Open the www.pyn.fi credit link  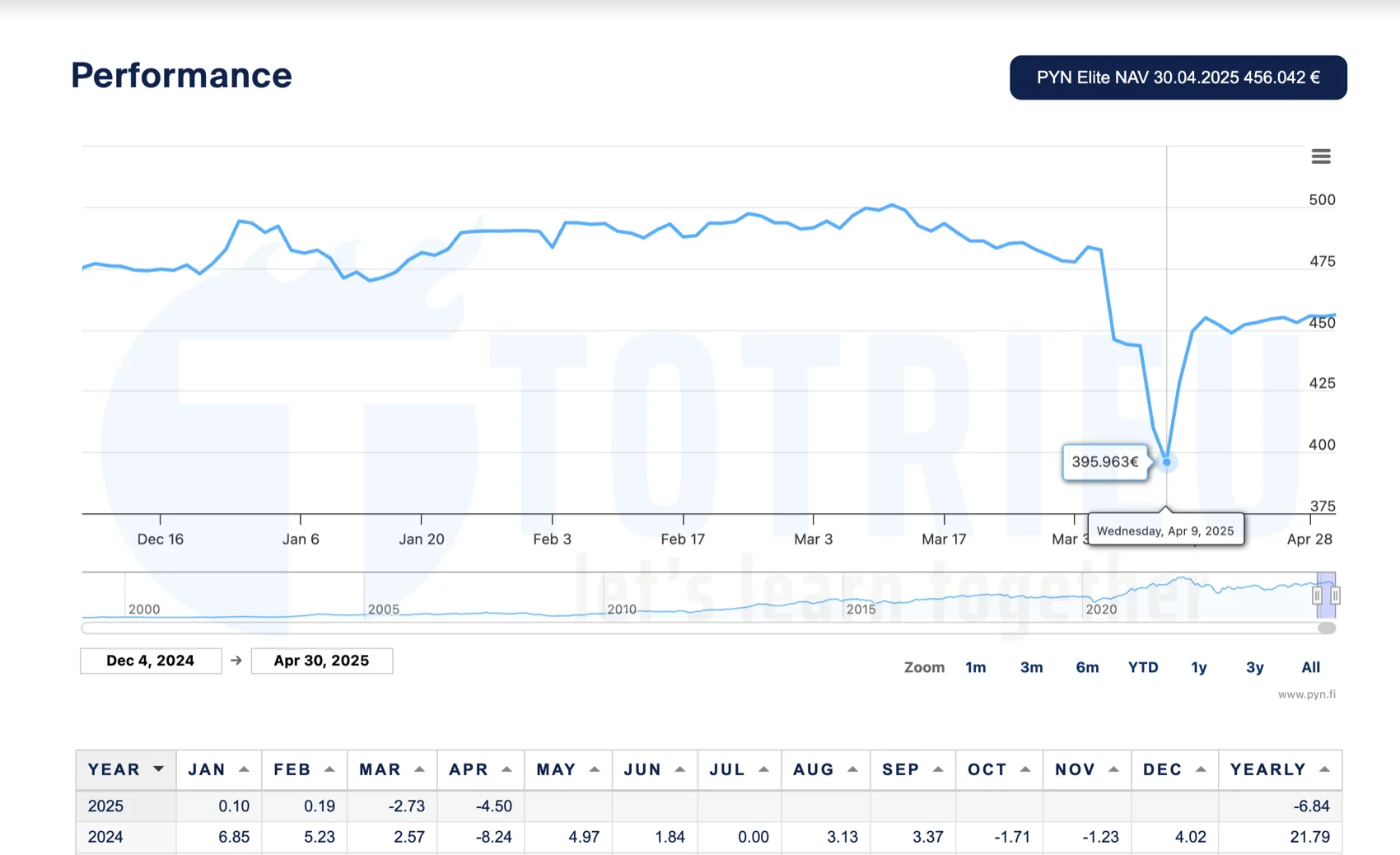coord(1306,694)
